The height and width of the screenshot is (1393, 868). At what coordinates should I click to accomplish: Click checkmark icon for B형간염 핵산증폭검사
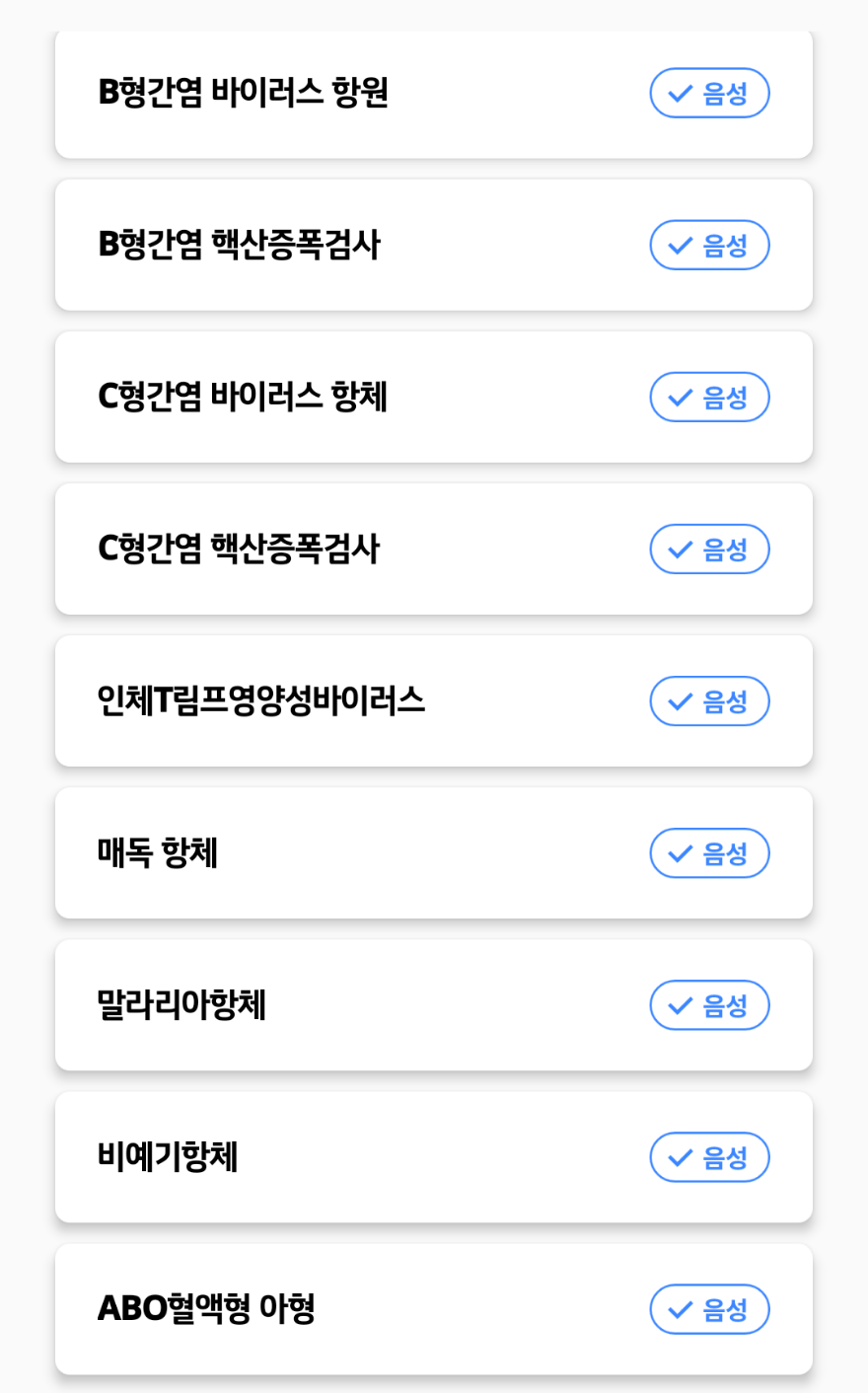pyautogui.click(x=681, y=246)
